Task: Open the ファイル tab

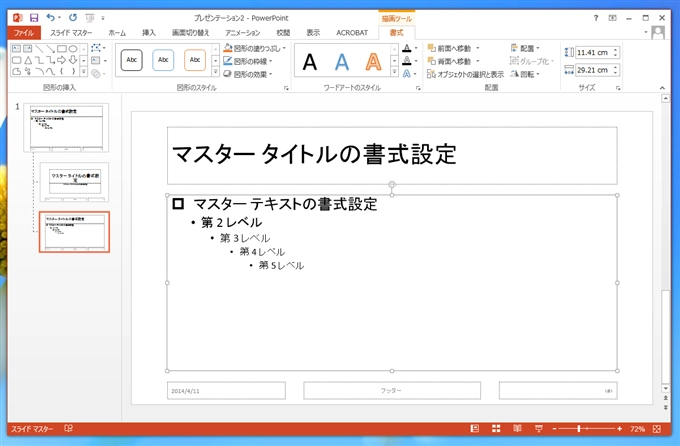Action: (24, 33)
